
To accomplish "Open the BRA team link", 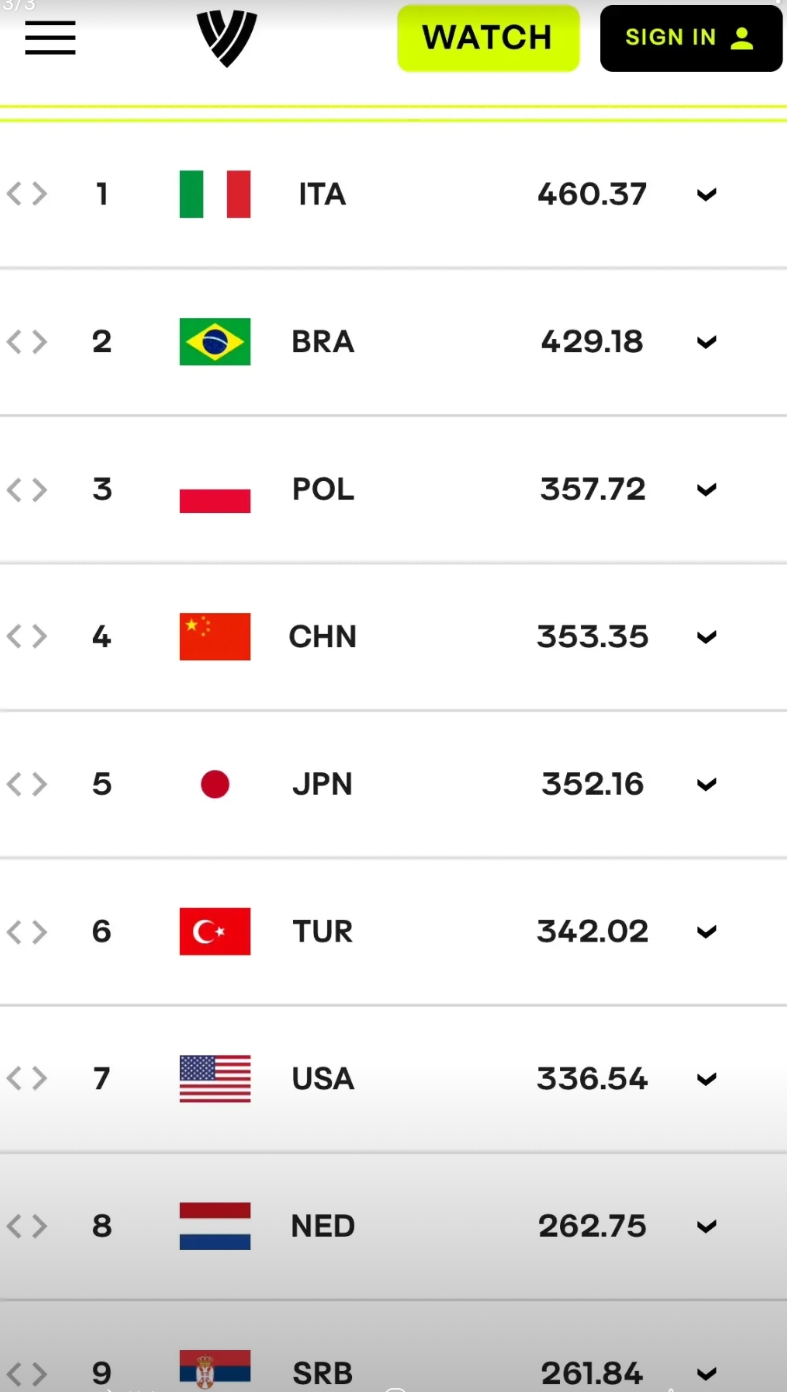I will pos(323,342).
